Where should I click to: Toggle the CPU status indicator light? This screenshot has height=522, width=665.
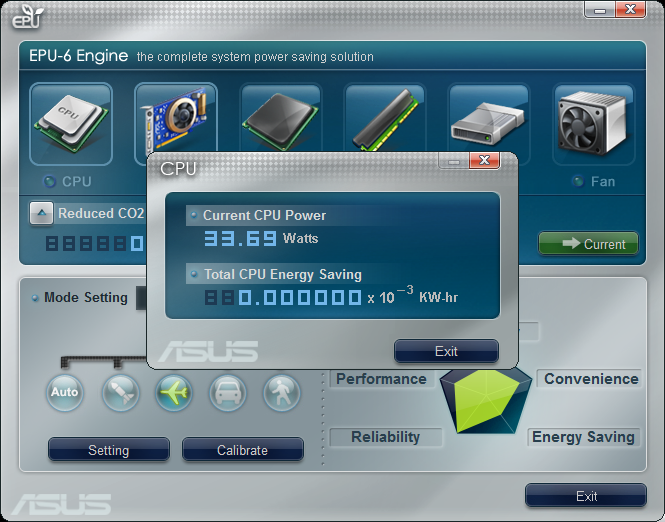click(50, 181)
